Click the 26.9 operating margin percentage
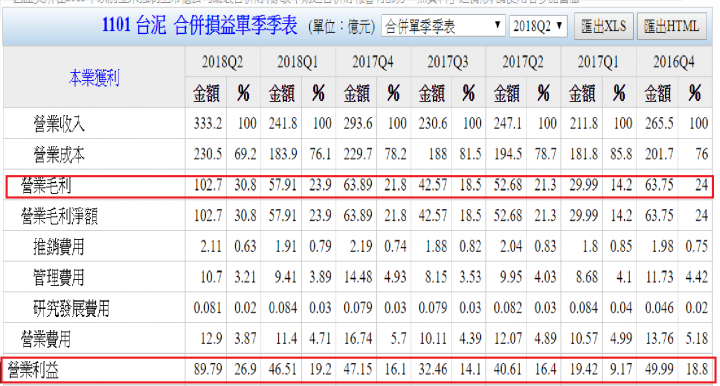Screen dimensions: 720x386 point(245,369)
